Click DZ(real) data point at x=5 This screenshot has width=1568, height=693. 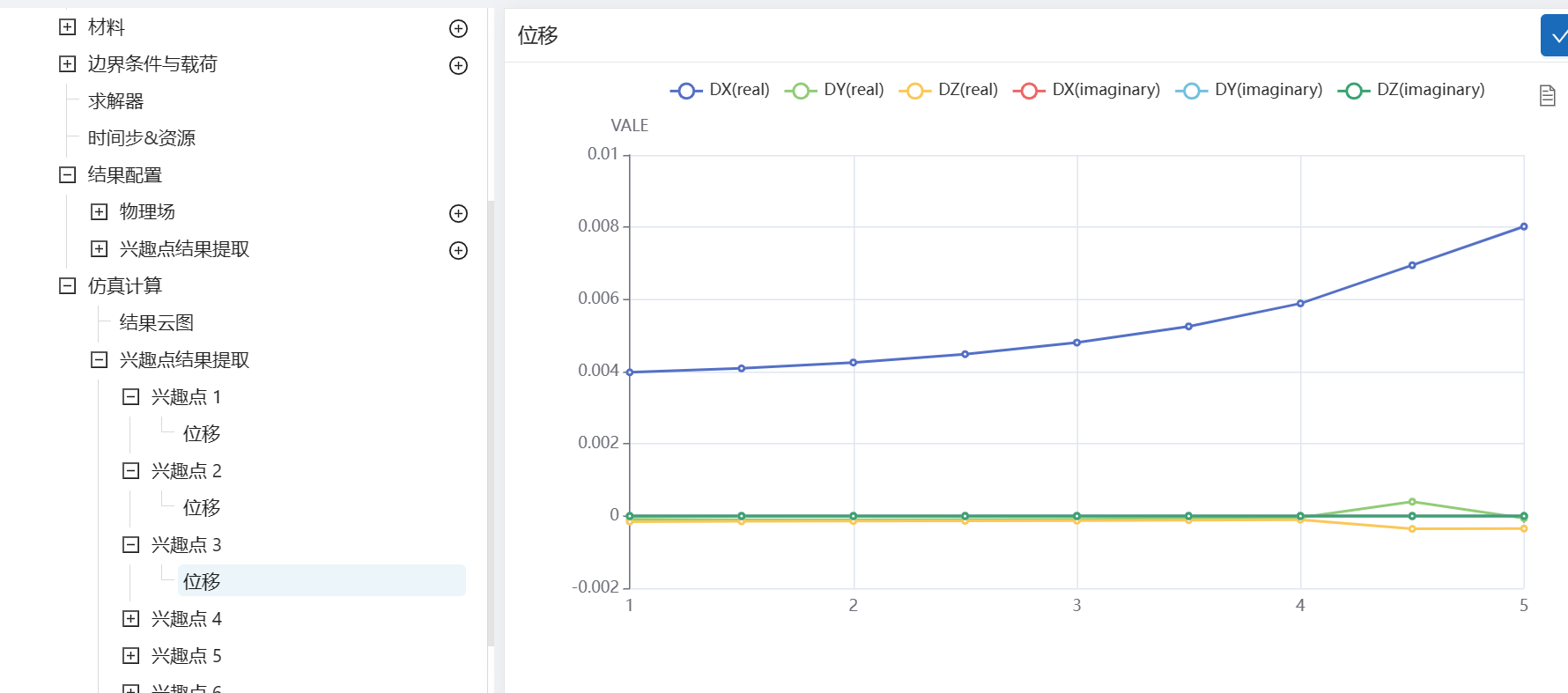point(1524,528)
